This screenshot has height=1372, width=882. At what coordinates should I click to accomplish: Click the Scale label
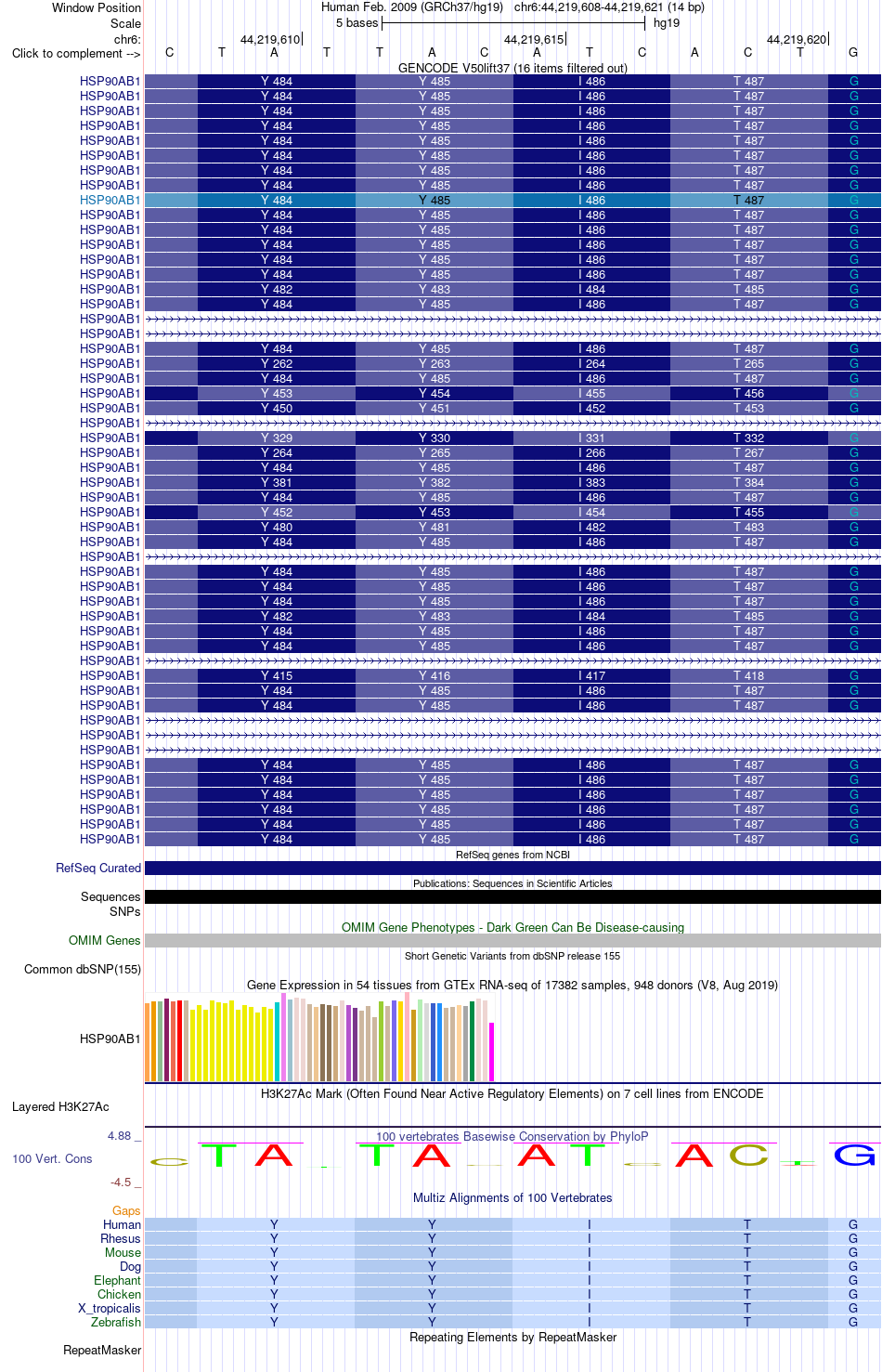[x=125, y=23]
